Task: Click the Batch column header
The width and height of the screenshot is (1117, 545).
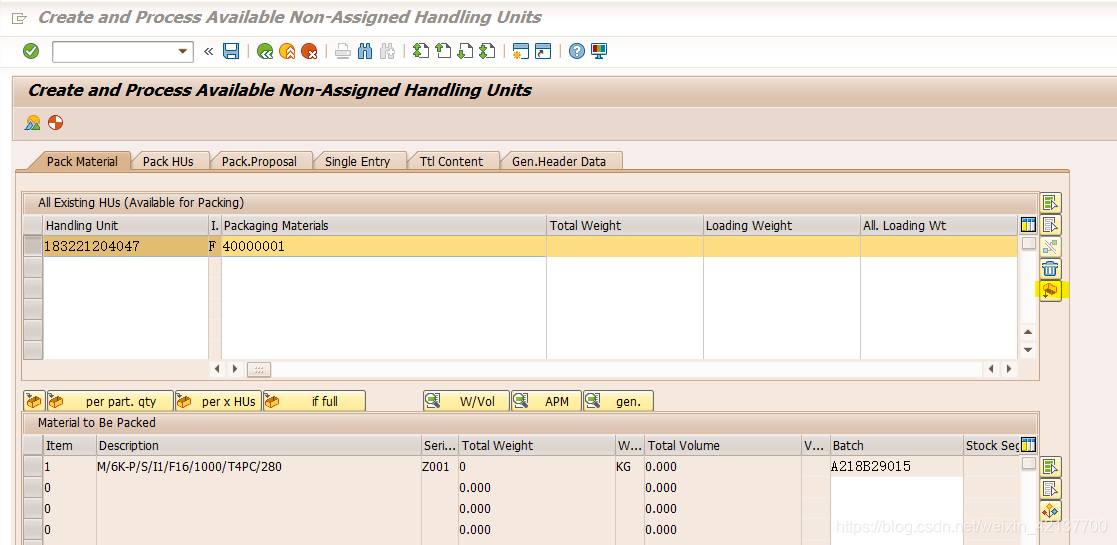Action: (897, 445)
